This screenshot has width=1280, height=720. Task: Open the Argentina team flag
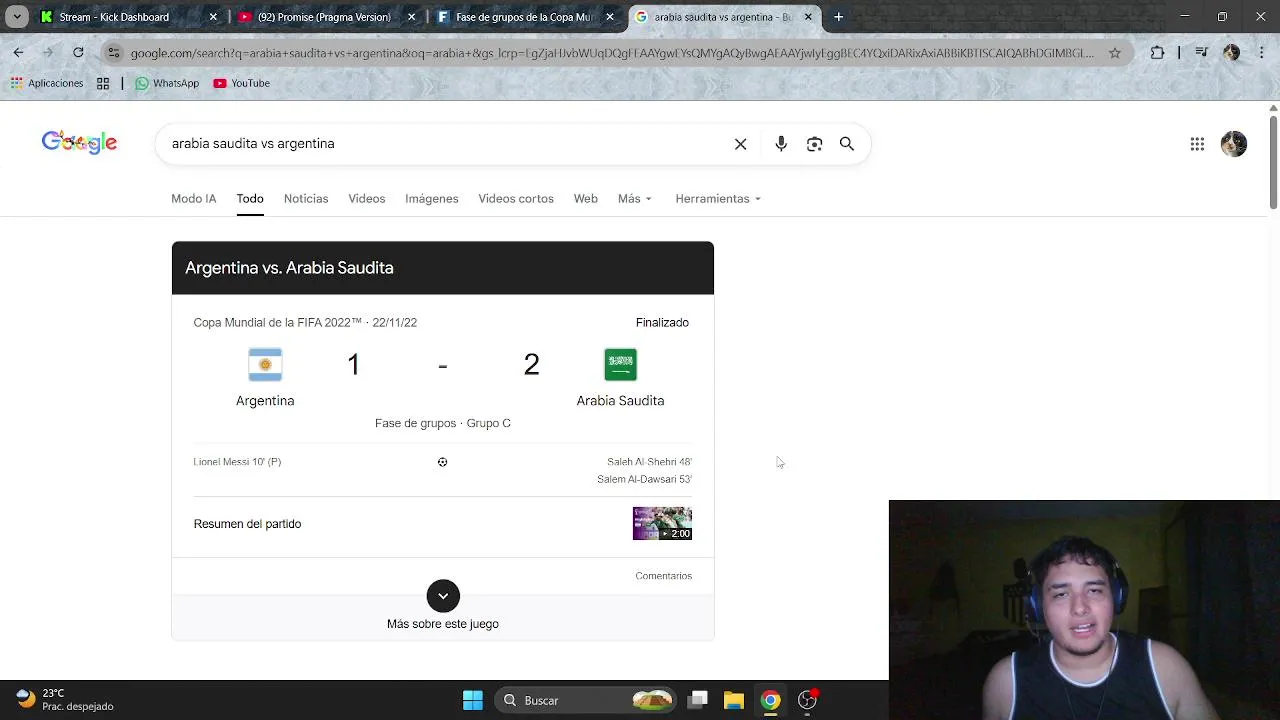point(265,365)
